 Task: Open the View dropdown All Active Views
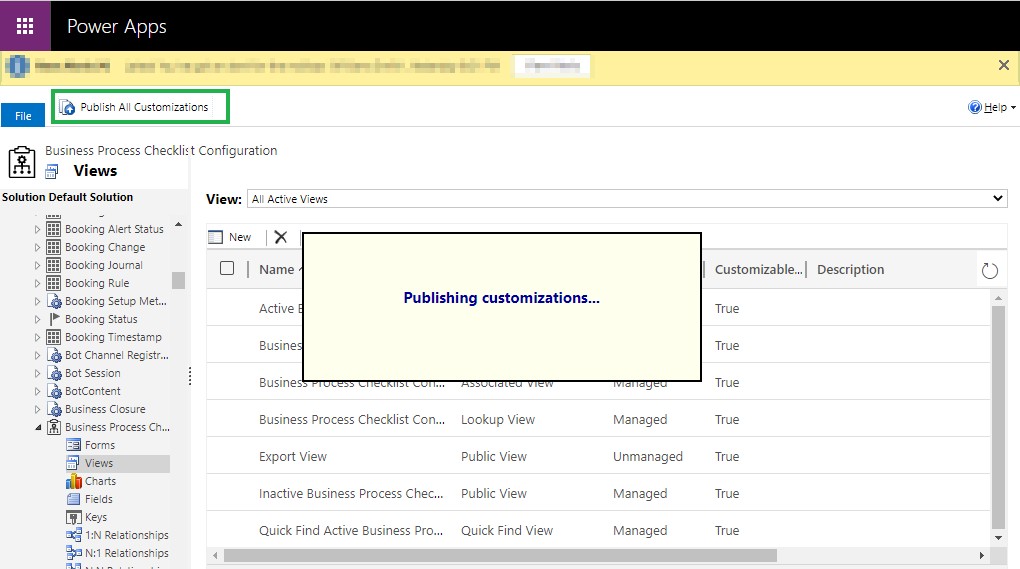point(626,199)
